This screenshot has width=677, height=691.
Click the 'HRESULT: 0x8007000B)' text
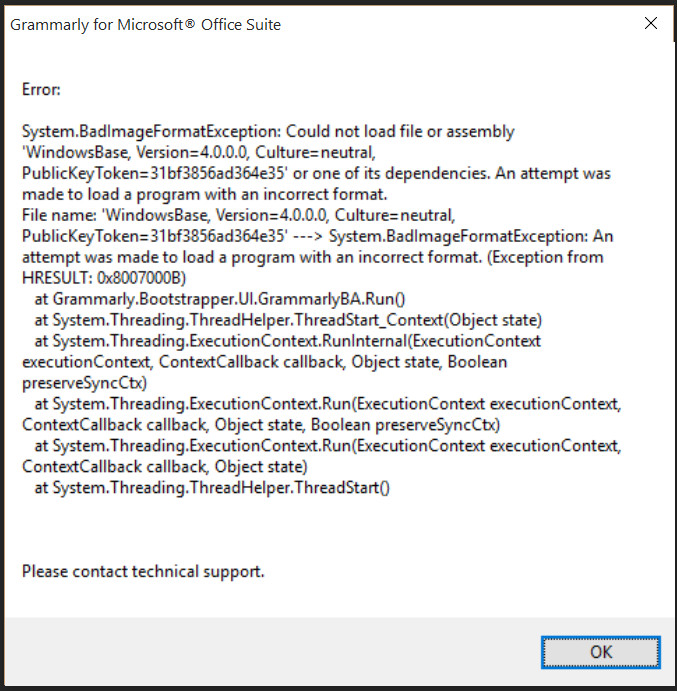[x=104, y=278]
